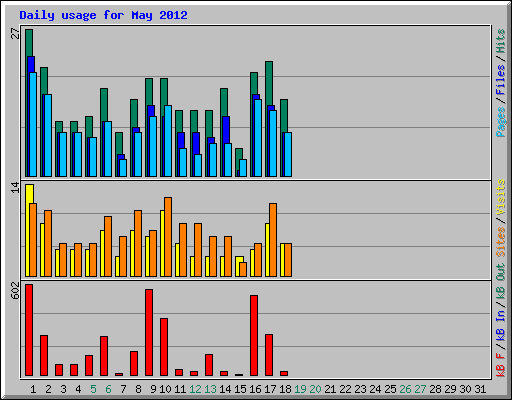Click the 'Sites' legend label
This screenshot has width=512, height=400.
point(500,242)
